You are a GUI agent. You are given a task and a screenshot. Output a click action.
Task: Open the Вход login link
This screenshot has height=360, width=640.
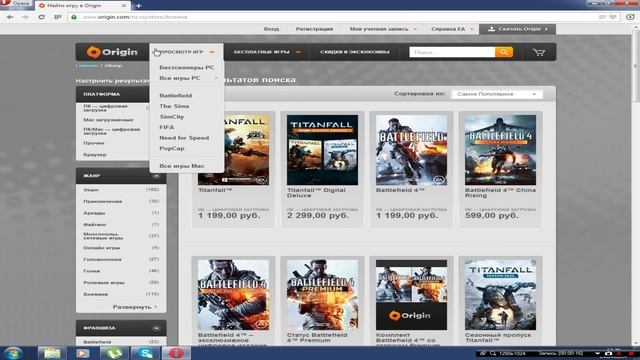click(x=271, y=29)
